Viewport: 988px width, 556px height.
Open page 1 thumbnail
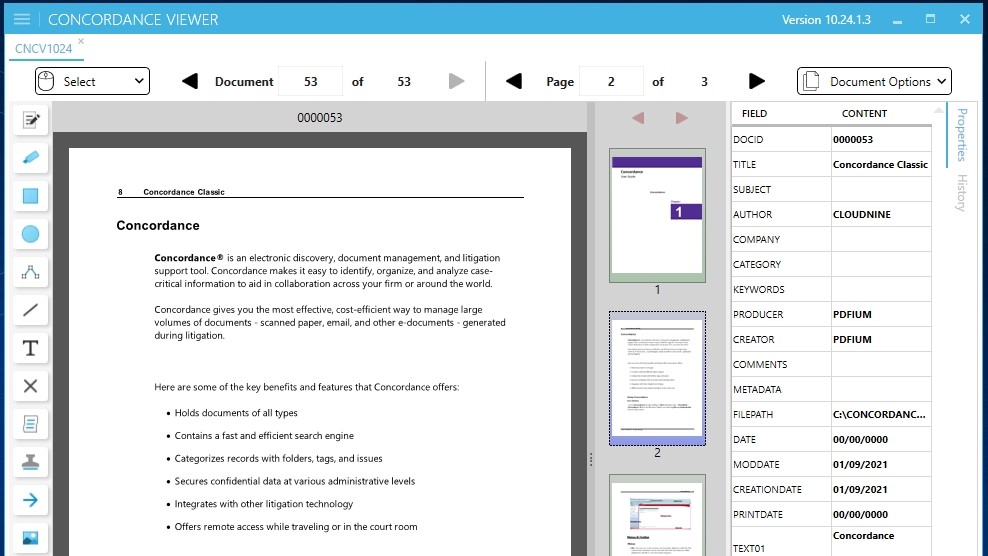coord(657,215)
